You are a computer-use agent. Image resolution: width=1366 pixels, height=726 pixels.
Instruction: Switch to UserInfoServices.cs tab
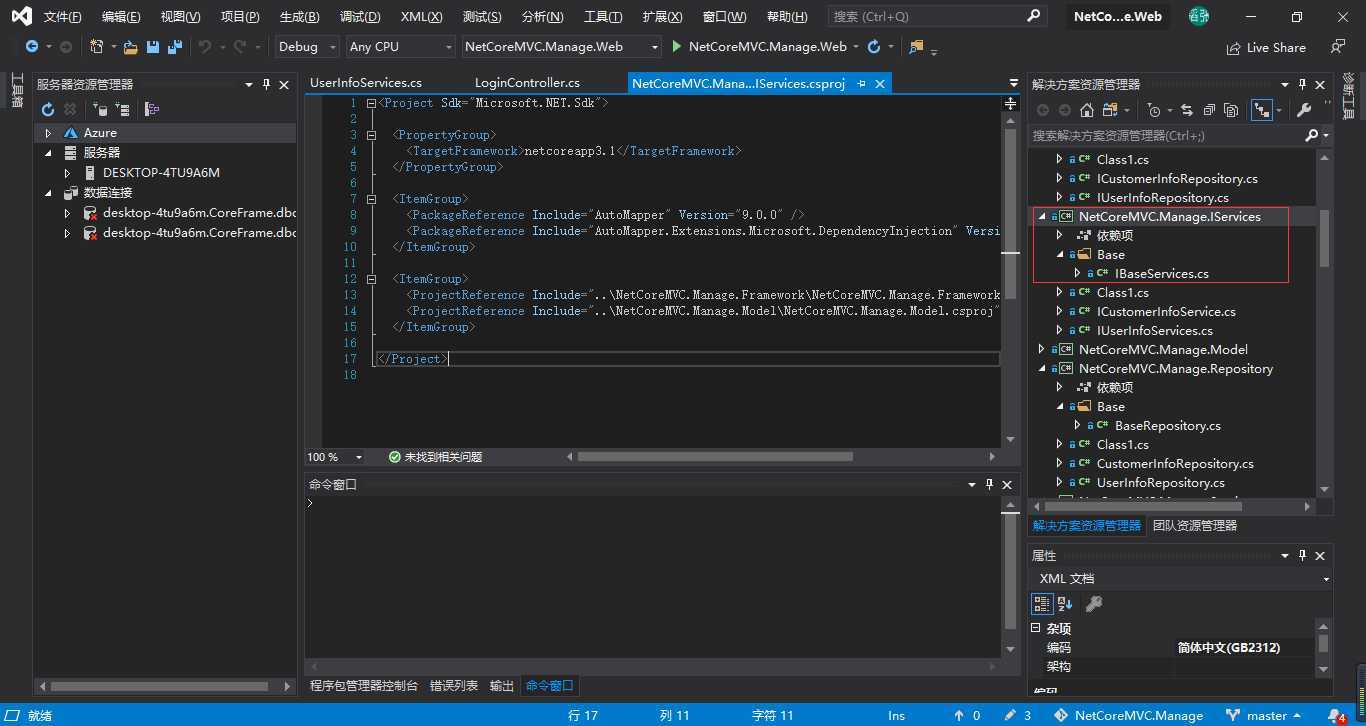tap(366, 83)
